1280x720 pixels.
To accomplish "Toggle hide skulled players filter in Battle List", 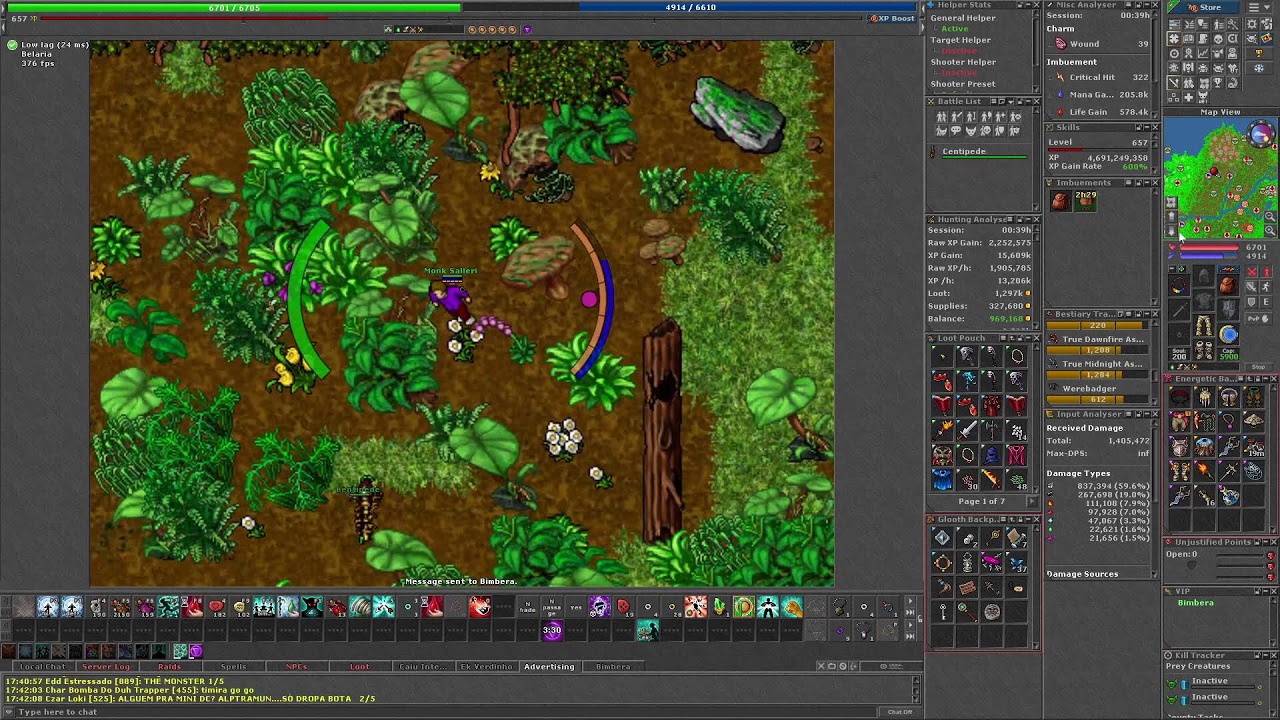I will 986,131.
